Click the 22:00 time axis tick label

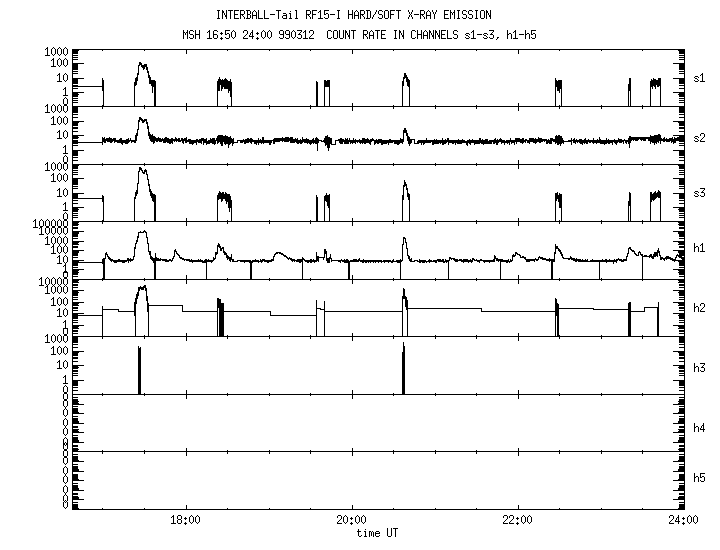[x=517, y=522]
